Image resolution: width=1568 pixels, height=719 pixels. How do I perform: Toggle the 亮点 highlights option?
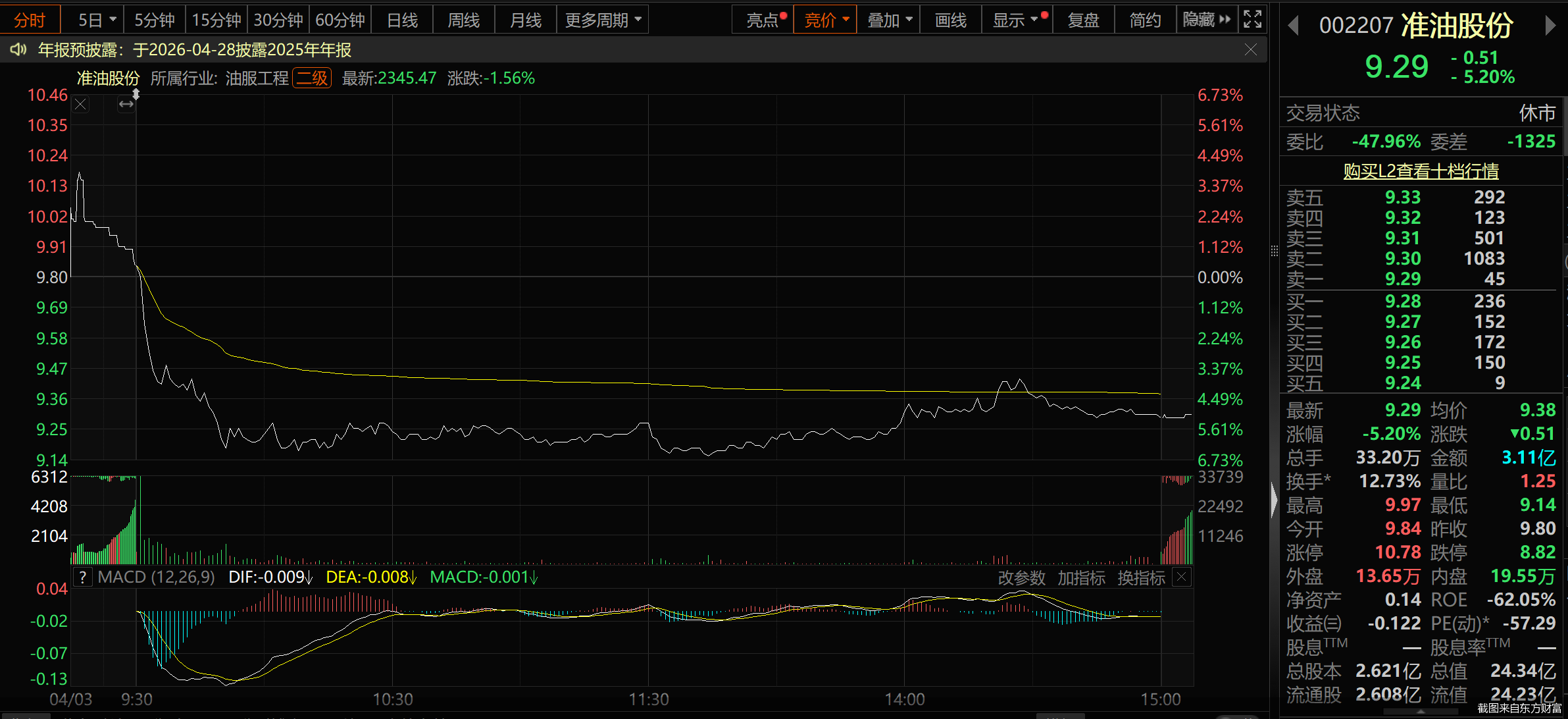click(763, 20)
